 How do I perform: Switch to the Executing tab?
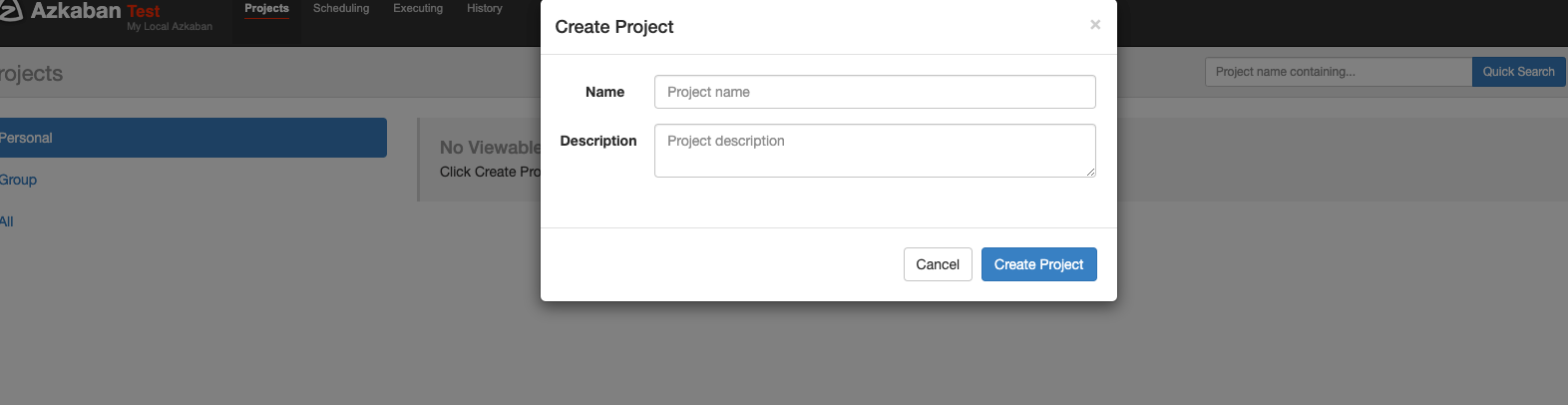coord(418,9)
